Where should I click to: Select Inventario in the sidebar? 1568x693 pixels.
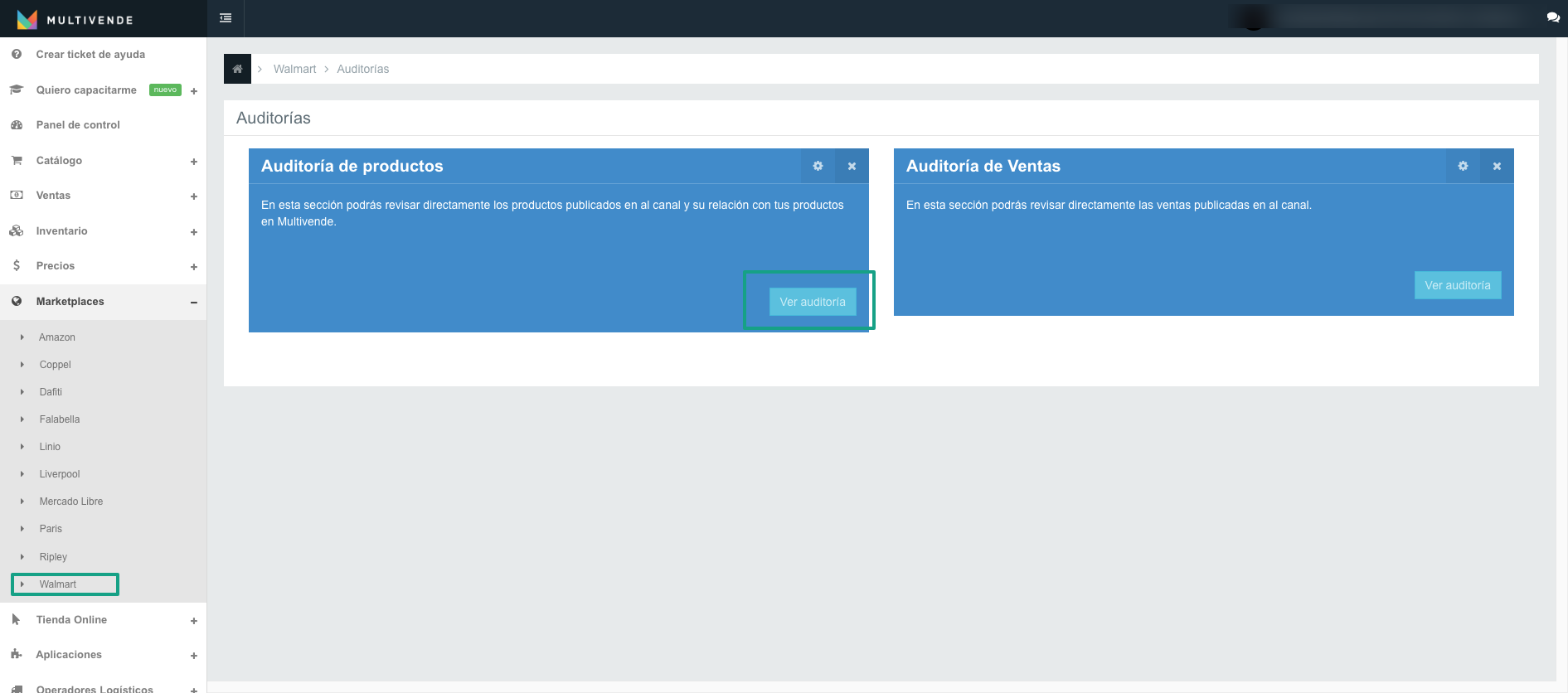(61, 230)
